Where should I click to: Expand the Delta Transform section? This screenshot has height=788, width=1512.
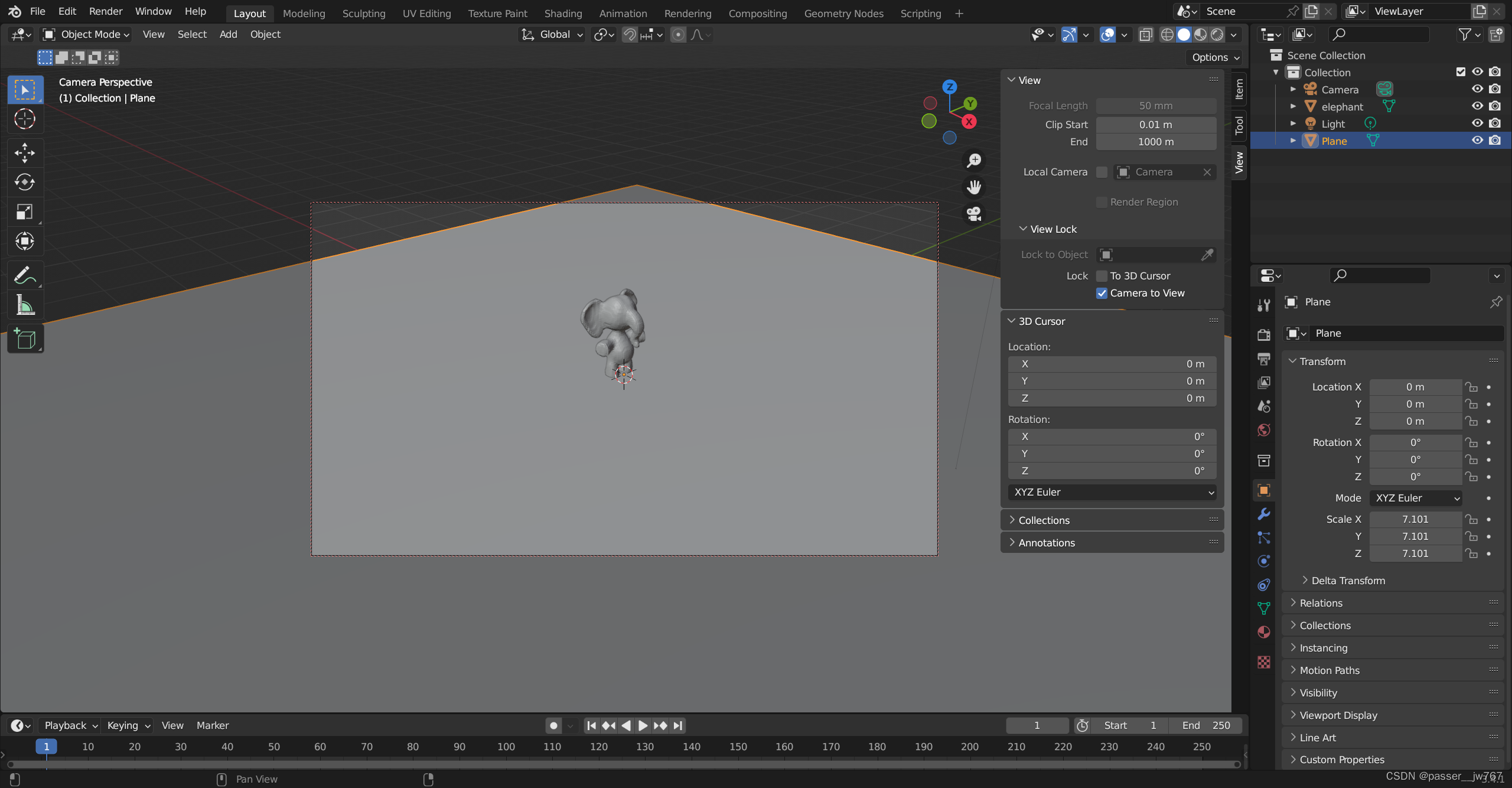[1347, 581]
